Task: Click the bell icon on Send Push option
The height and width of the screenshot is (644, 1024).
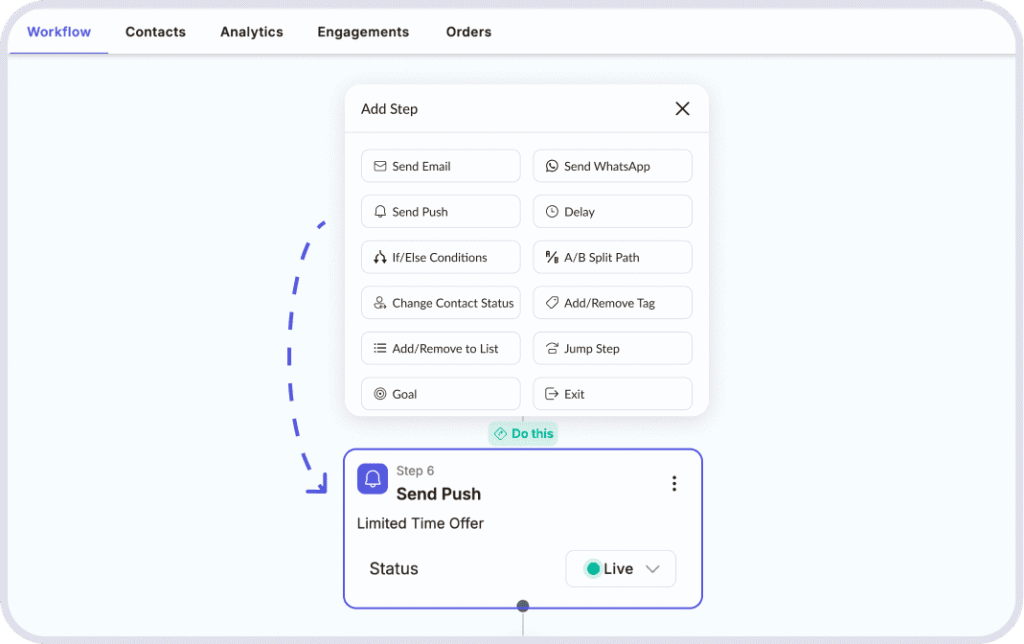Action: point(380,212)
